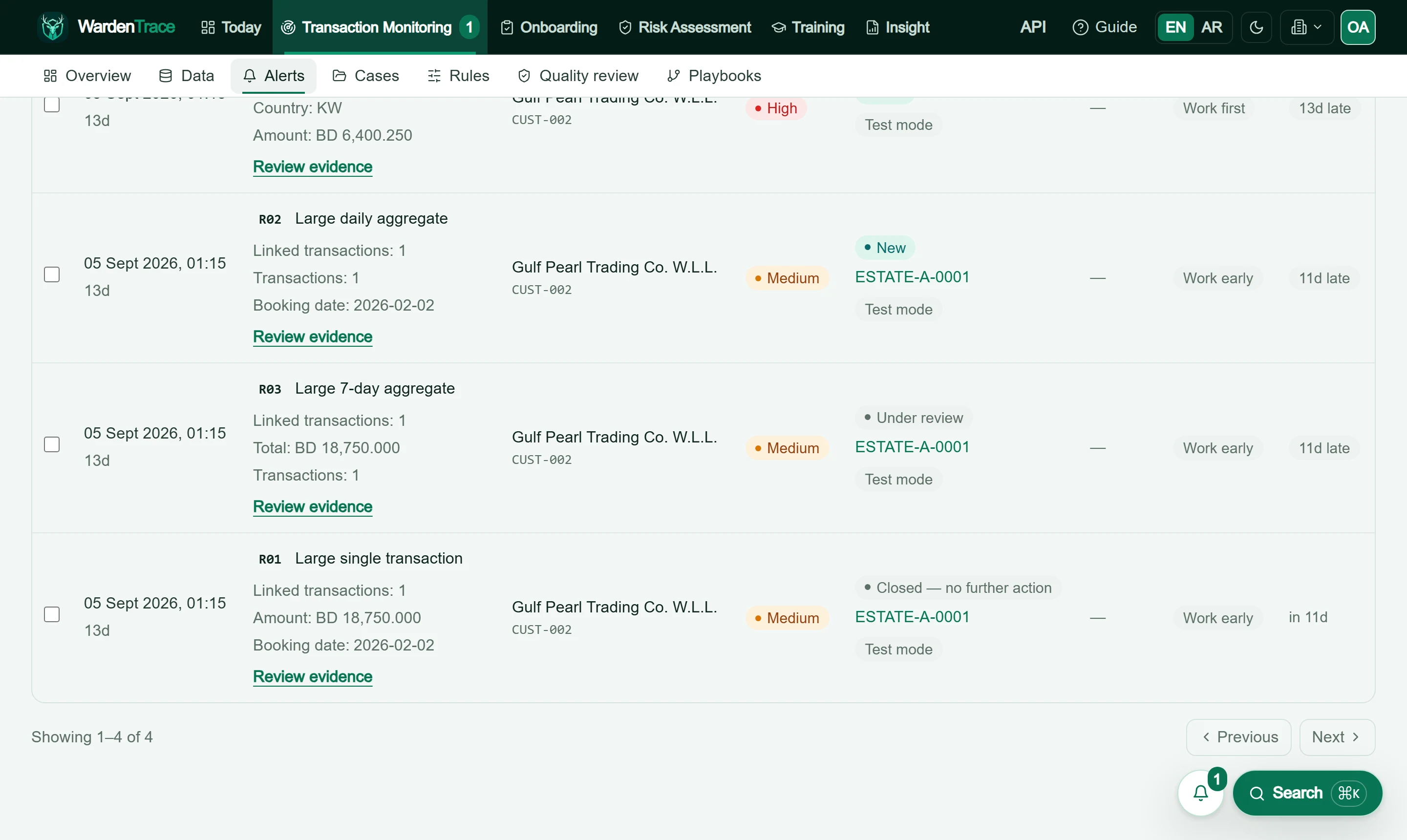The height and width of the screenshot is (840, 1407).
Task: Open Review evidence for Country KW alert
Action: click(313, 167)
